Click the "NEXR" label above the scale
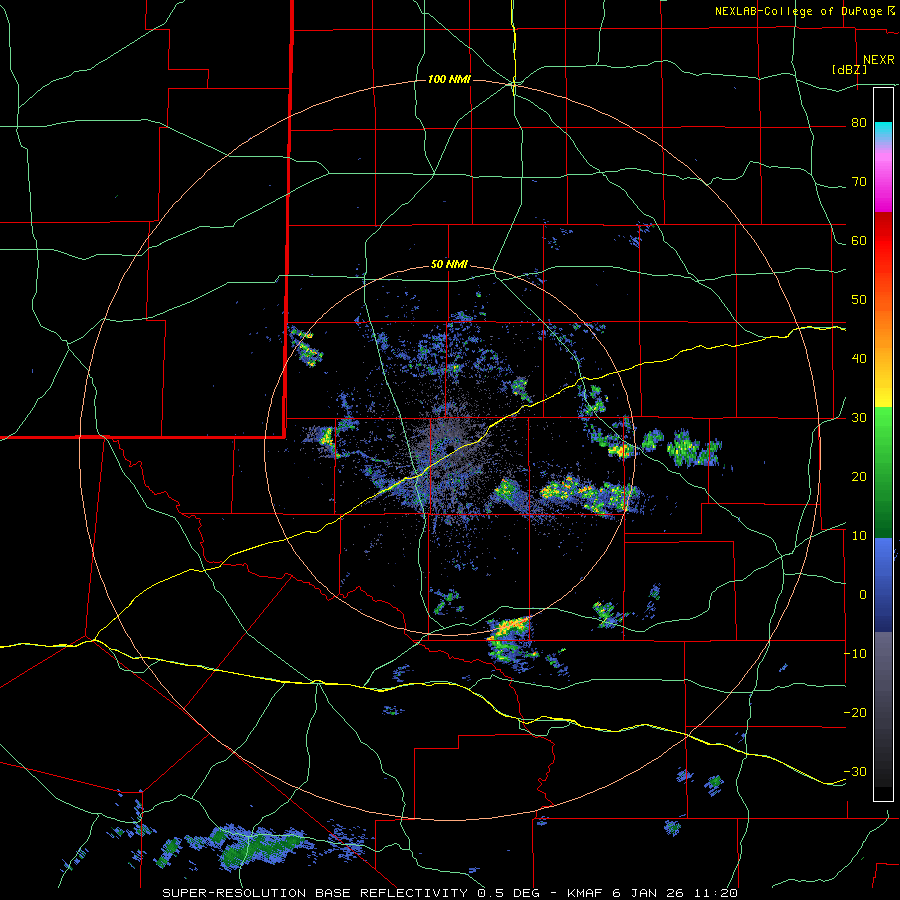 tap(879, 60)
